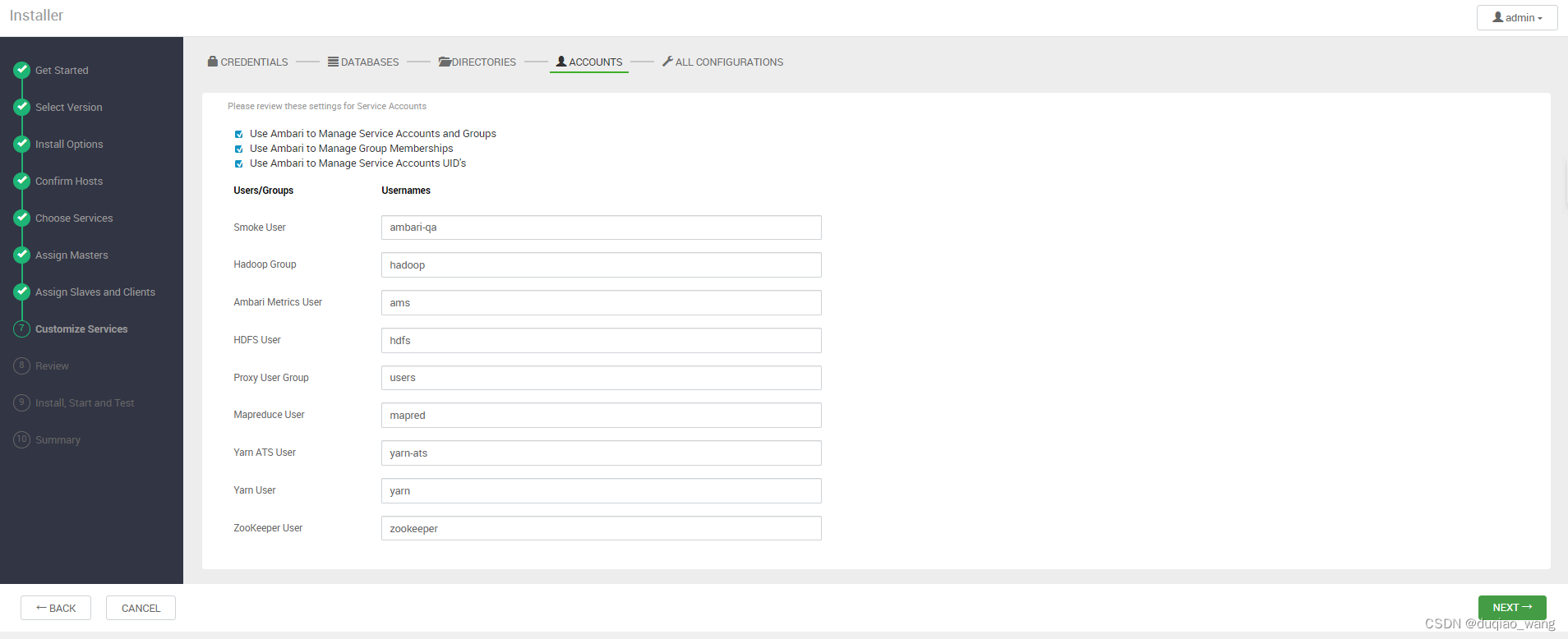This screenshot has height=639, width=1568.
Task: Click the Install, Start and Test label
Action: pos(85,403)
